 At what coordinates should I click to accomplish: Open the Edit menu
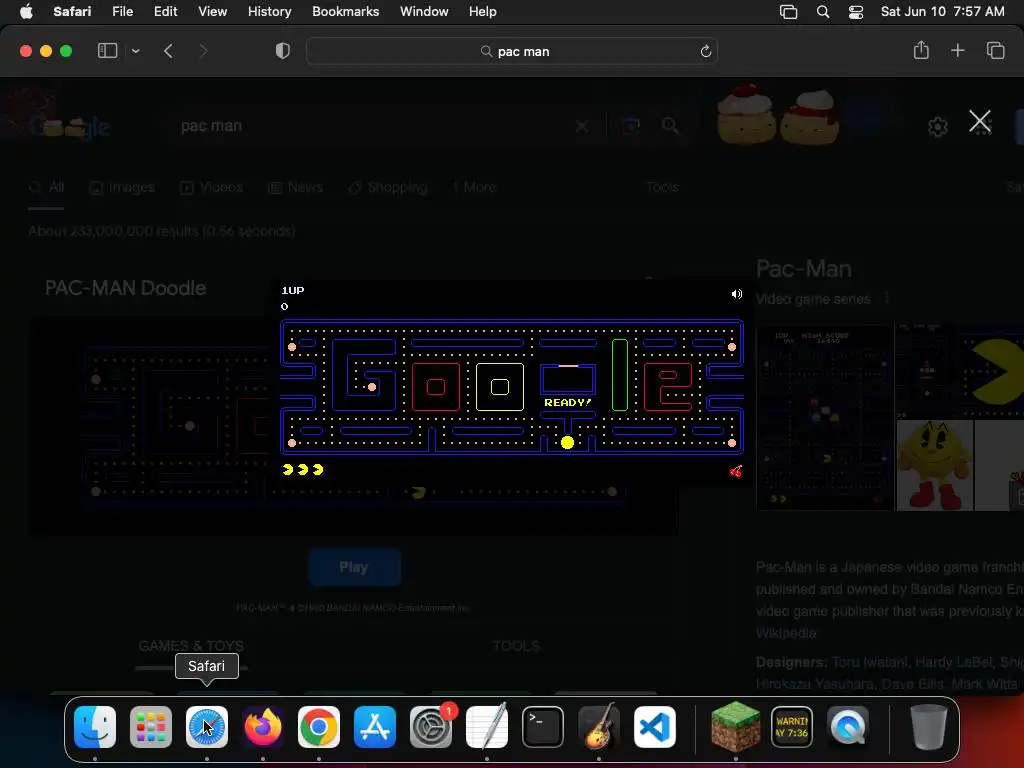pos(165,11)
